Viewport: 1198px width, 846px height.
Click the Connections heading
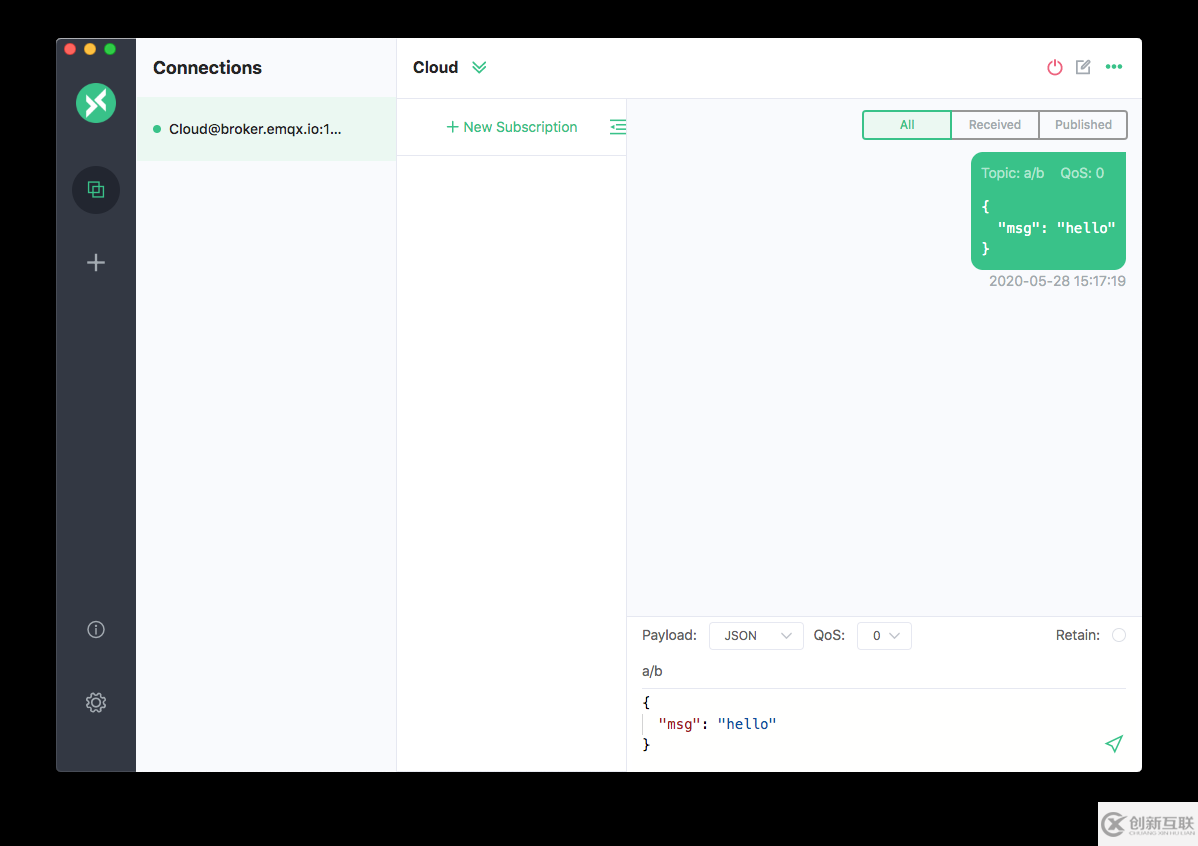207,68
